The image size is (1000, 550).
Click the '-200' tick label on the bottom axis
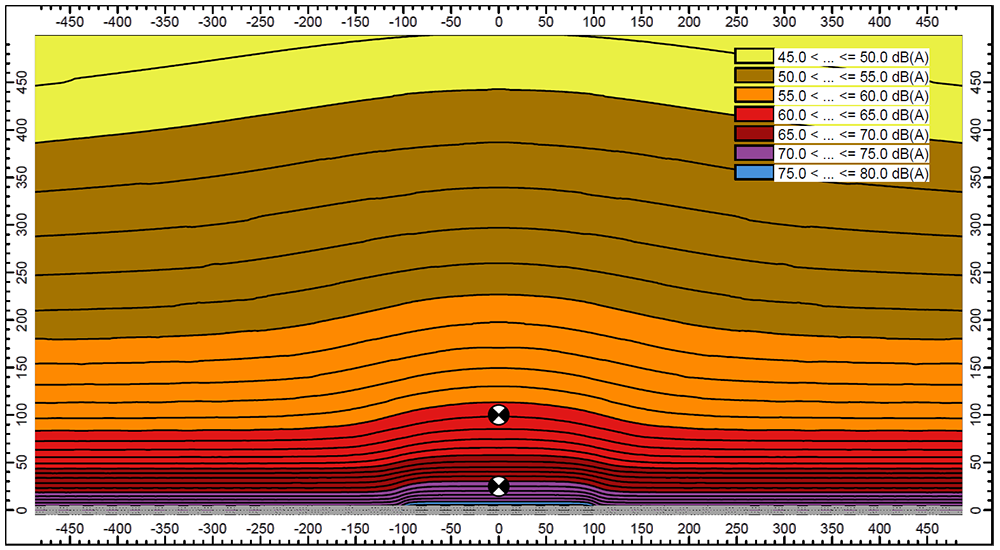click(x=308, y=528)
